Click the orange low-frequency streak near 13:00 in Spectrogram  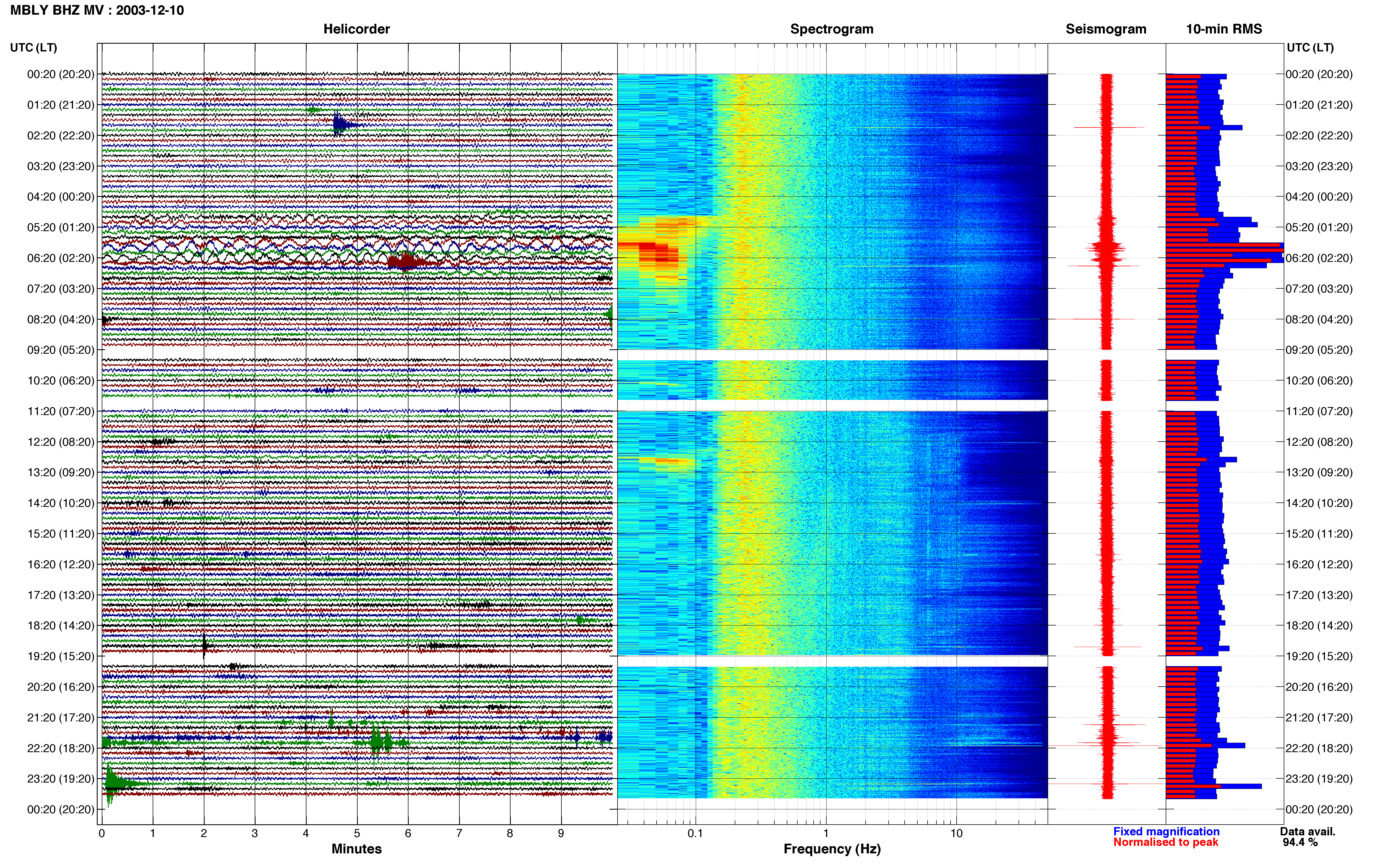pyautogui.click(x=667, y=460)
